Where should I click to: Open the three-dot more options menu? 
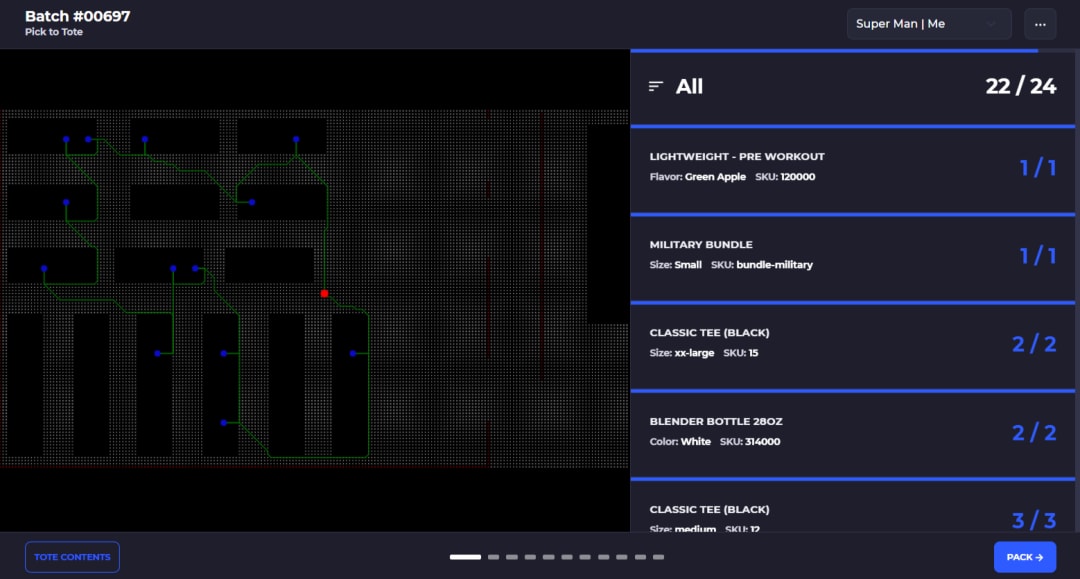(x=1040, y=24)
